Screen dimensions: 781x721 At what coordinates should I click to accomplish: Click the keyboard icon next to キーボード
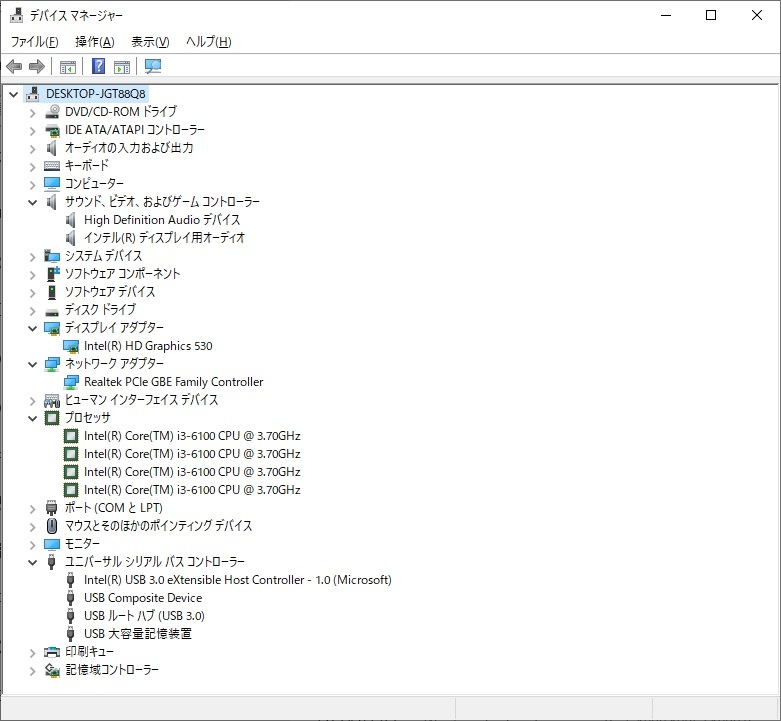52,166
